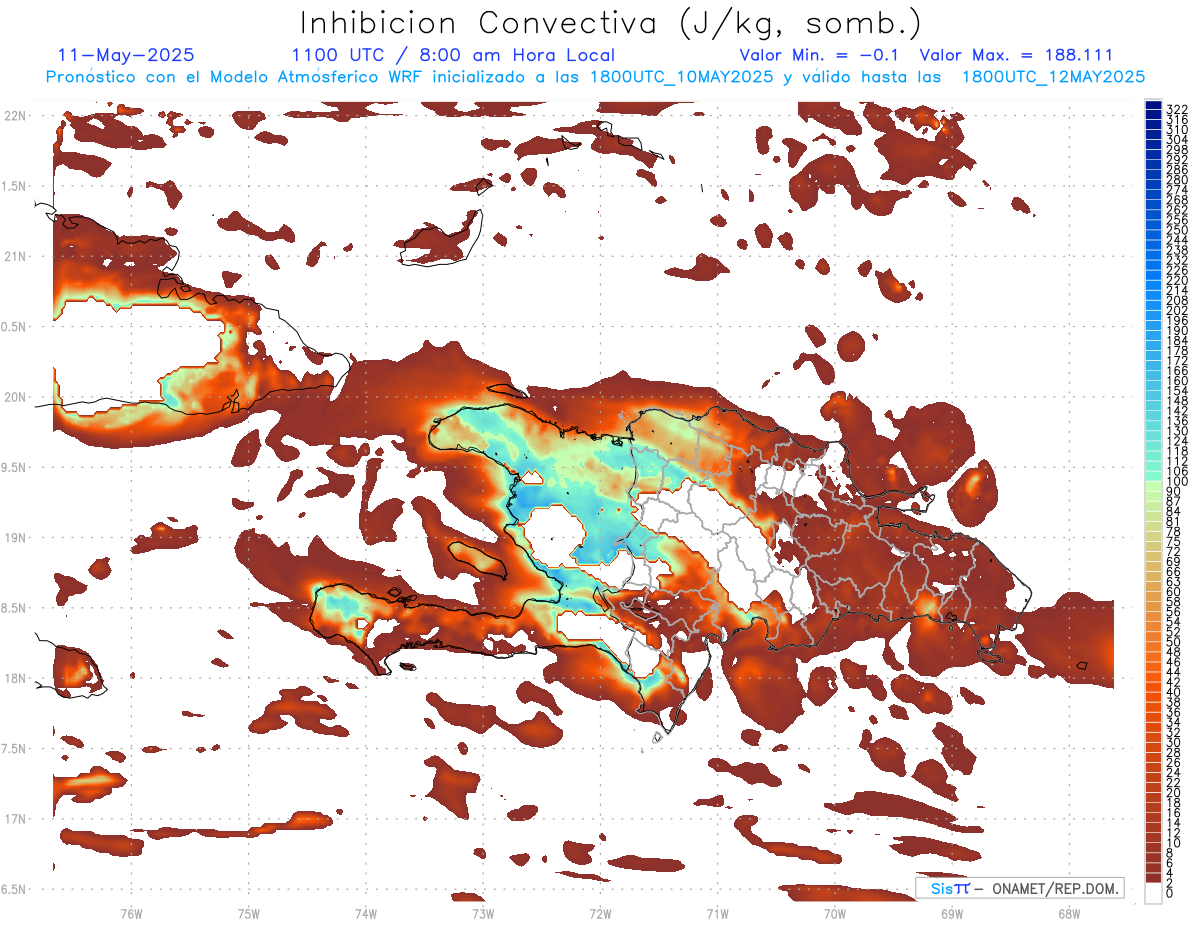Screen dimensions: 1200x927
Task: Click the longitude label "72W"
Action: [600, 913]
